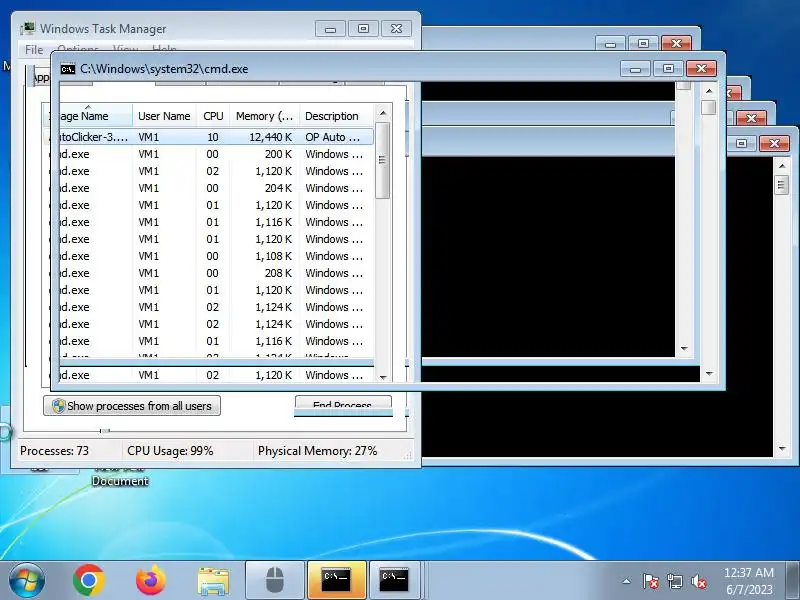Click the Windows Task Manager title icon
This screenshot has width=800, height=600.
pos(28,29)
